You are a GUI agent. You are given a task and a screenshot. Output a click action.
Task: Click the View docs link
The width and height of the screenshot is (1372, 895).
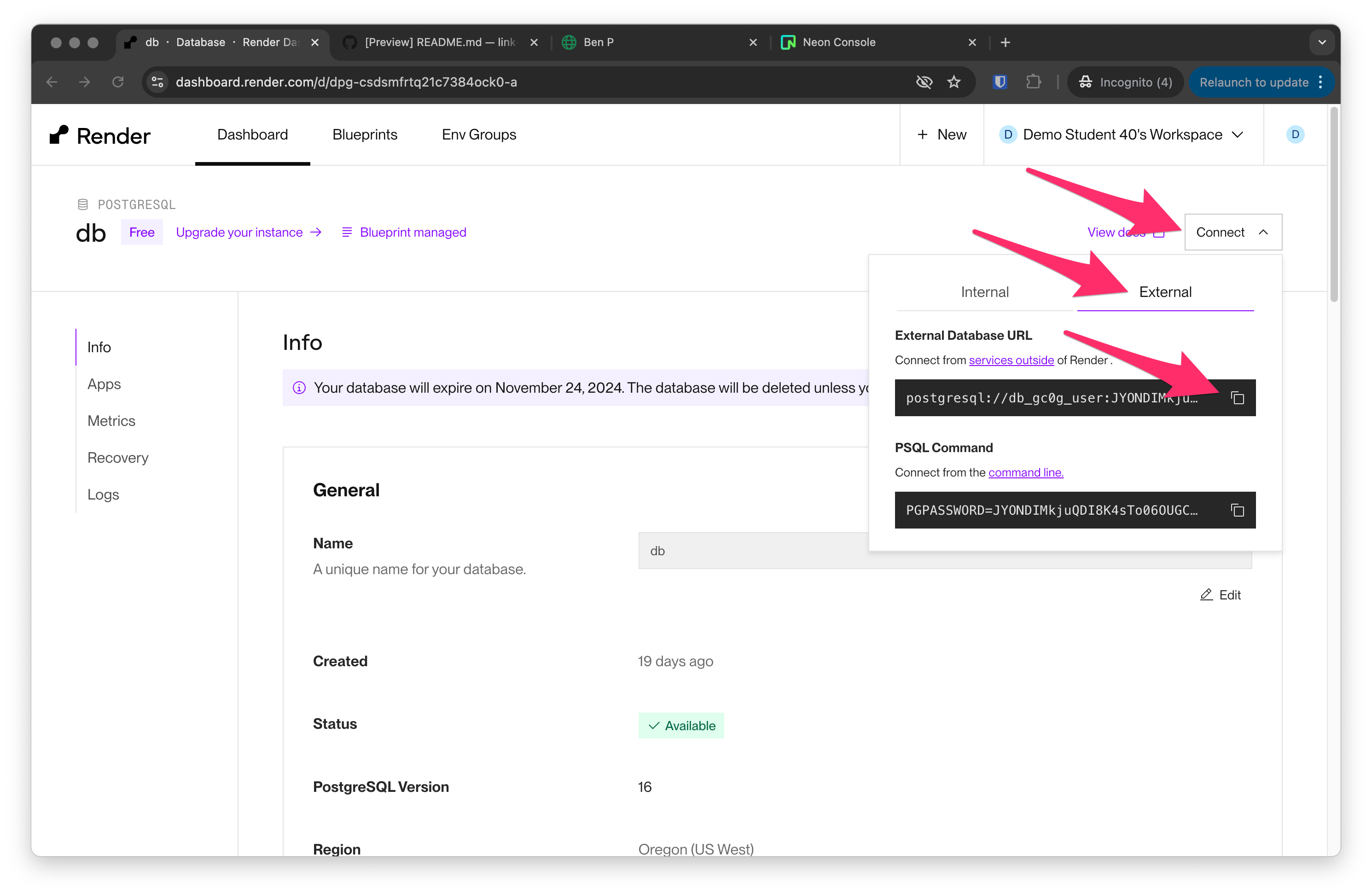click(x=1126, y=232)
